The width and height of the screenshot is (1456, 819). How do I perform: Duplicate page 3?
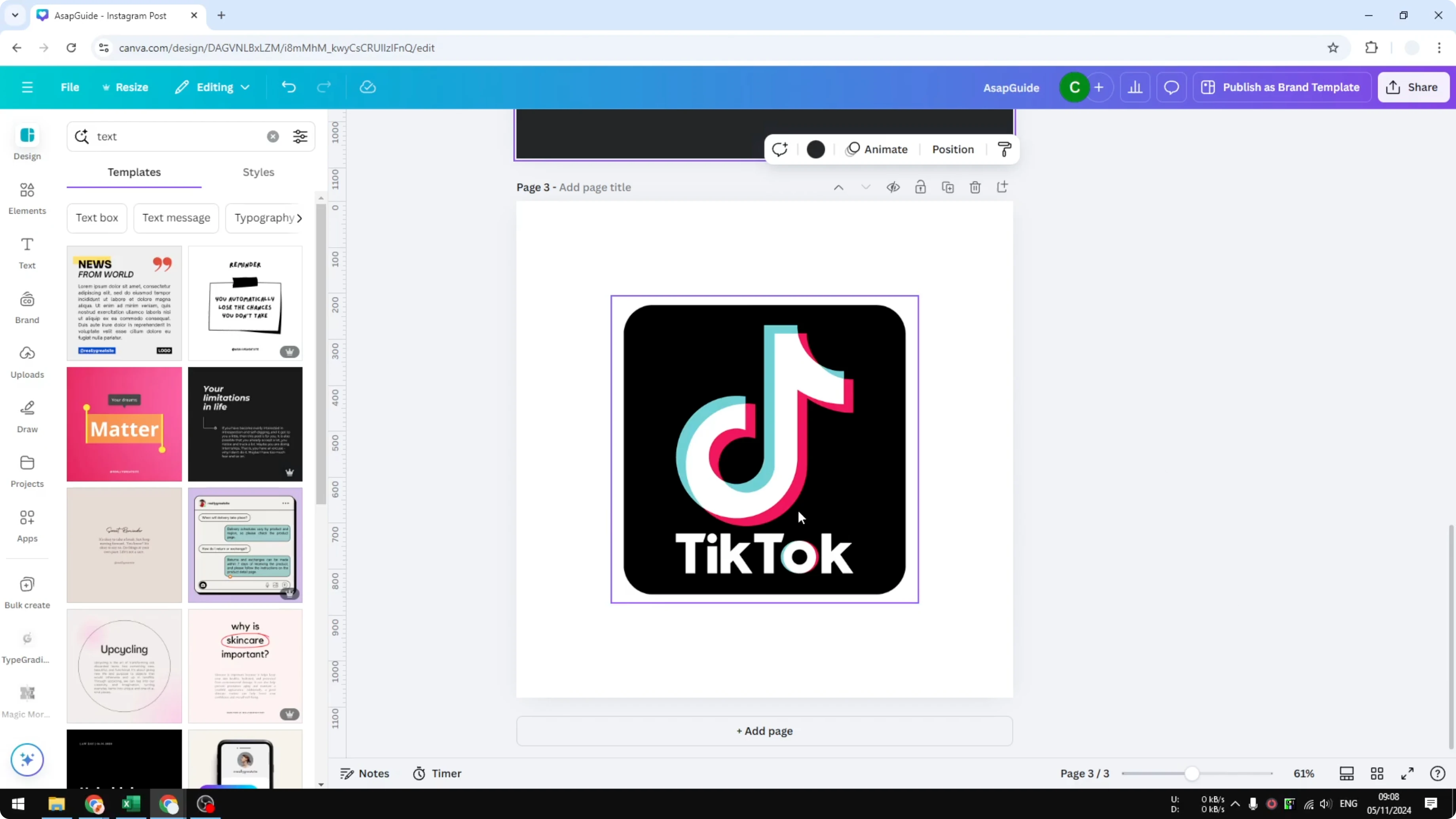click(948, 187)
